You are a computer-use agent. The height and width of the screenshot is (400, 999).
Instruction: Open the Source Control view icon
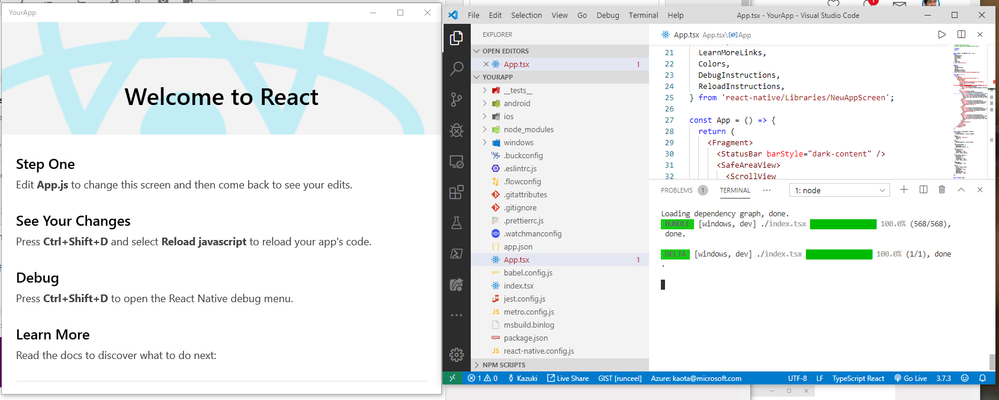click(456, 99)
